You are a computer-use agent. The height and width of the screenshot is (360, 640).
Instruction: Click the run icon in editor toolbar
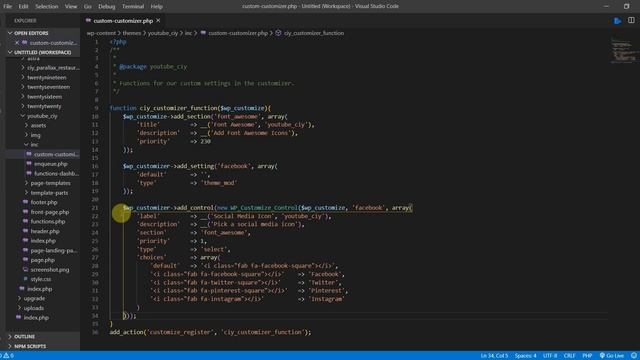[617, 20]
